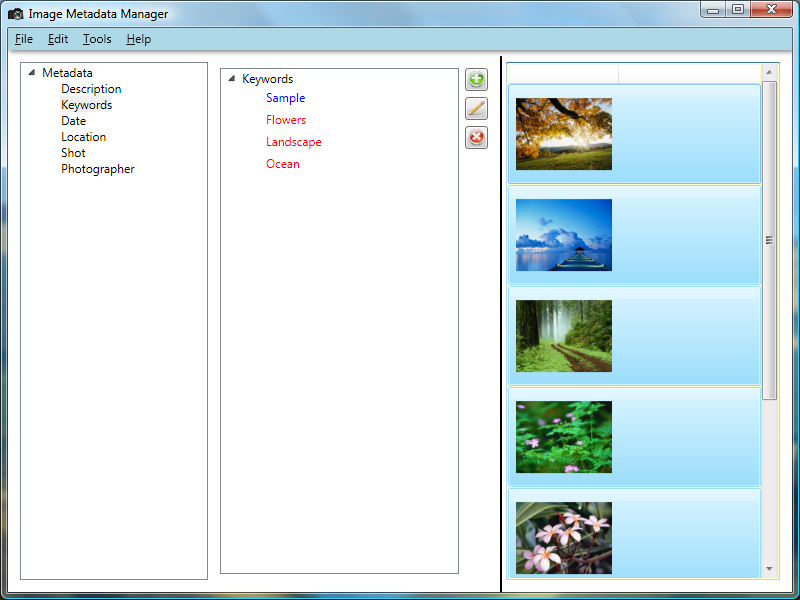Screen dimensions: 800x600
Task: Select the autumn tree sunset thumbnail
Action: point(564,134)
